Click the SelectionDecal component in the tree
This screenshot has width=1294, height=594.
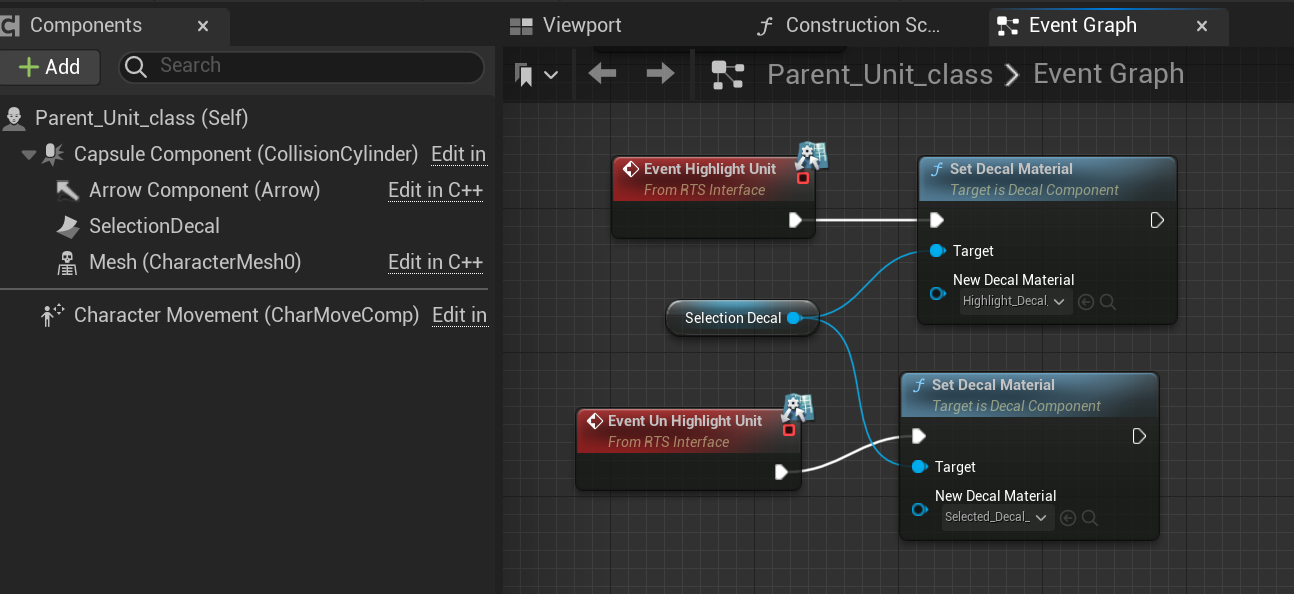click(x=154, y=226)
